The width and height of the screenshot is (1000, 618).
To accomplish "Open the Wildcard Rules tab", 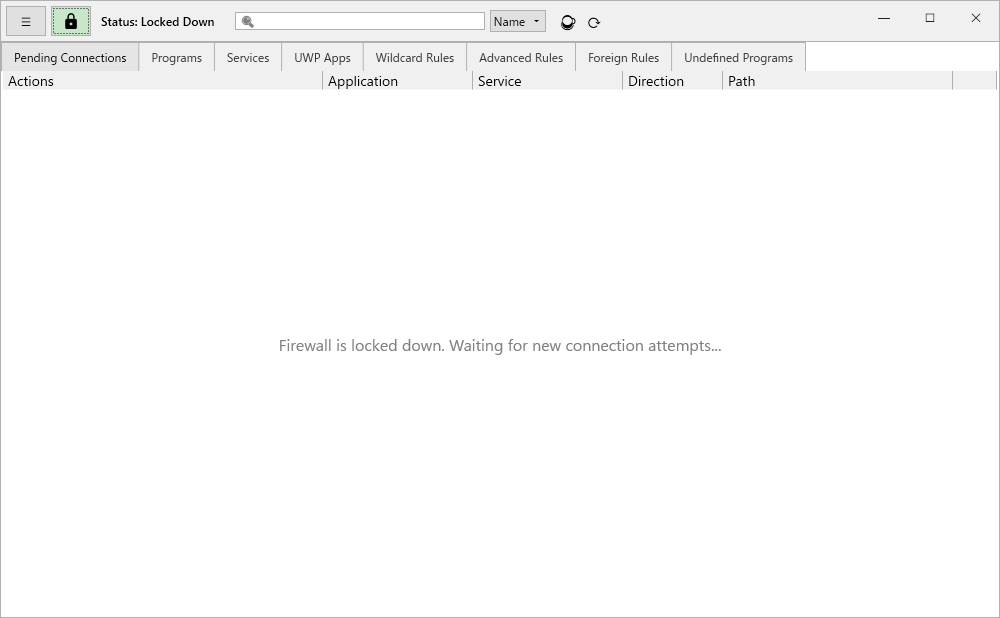I will coord(415,57).
